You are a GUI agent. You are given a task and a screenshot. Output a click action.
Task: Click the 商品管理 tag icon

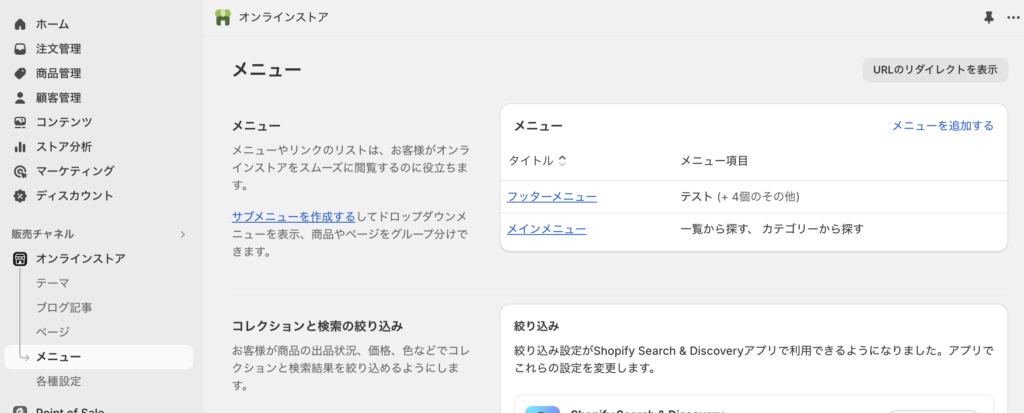(x=20, y=73)
